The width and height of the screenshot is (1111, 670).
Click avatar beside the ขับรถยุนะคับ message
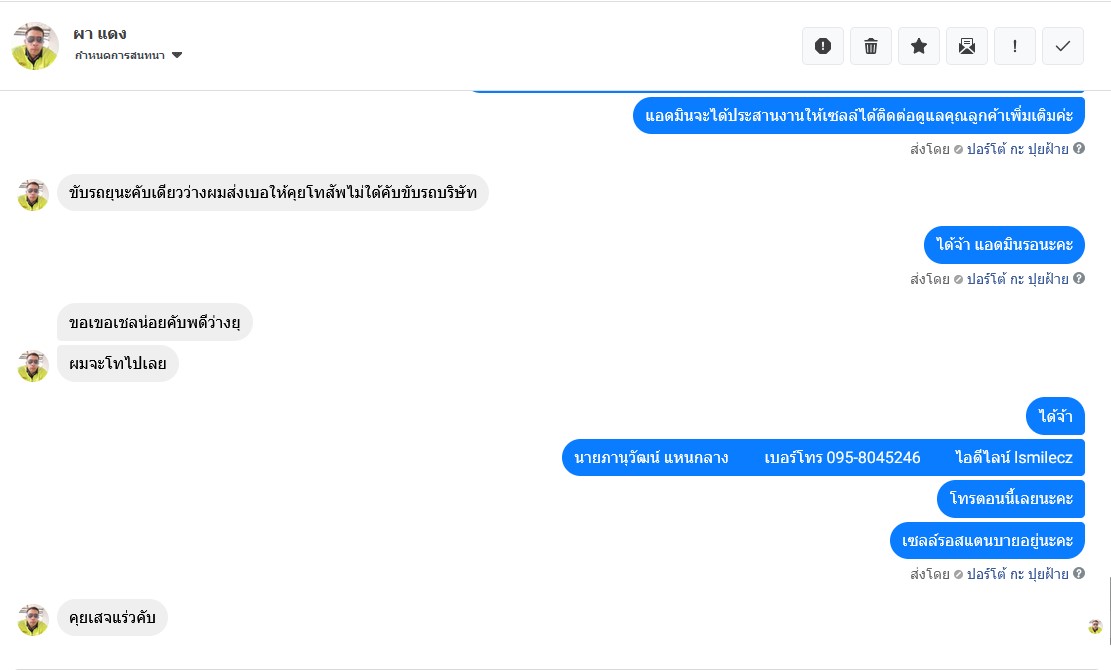[x=33, y=195]
